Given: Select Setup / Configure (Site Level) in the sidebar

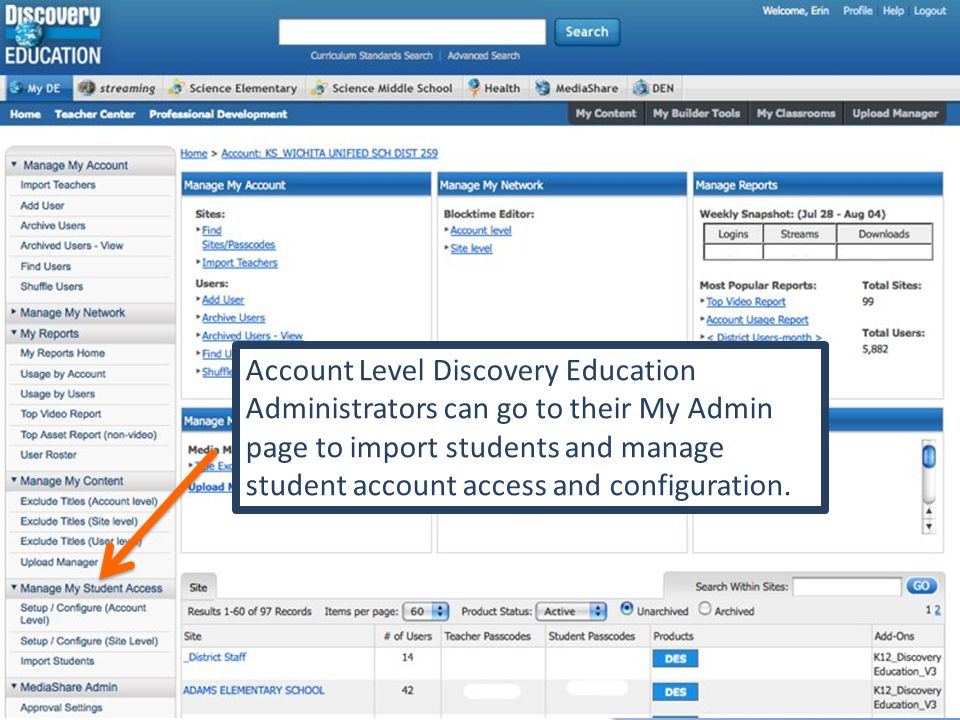Looking at the screenshot, I should (x=89, y=641).
